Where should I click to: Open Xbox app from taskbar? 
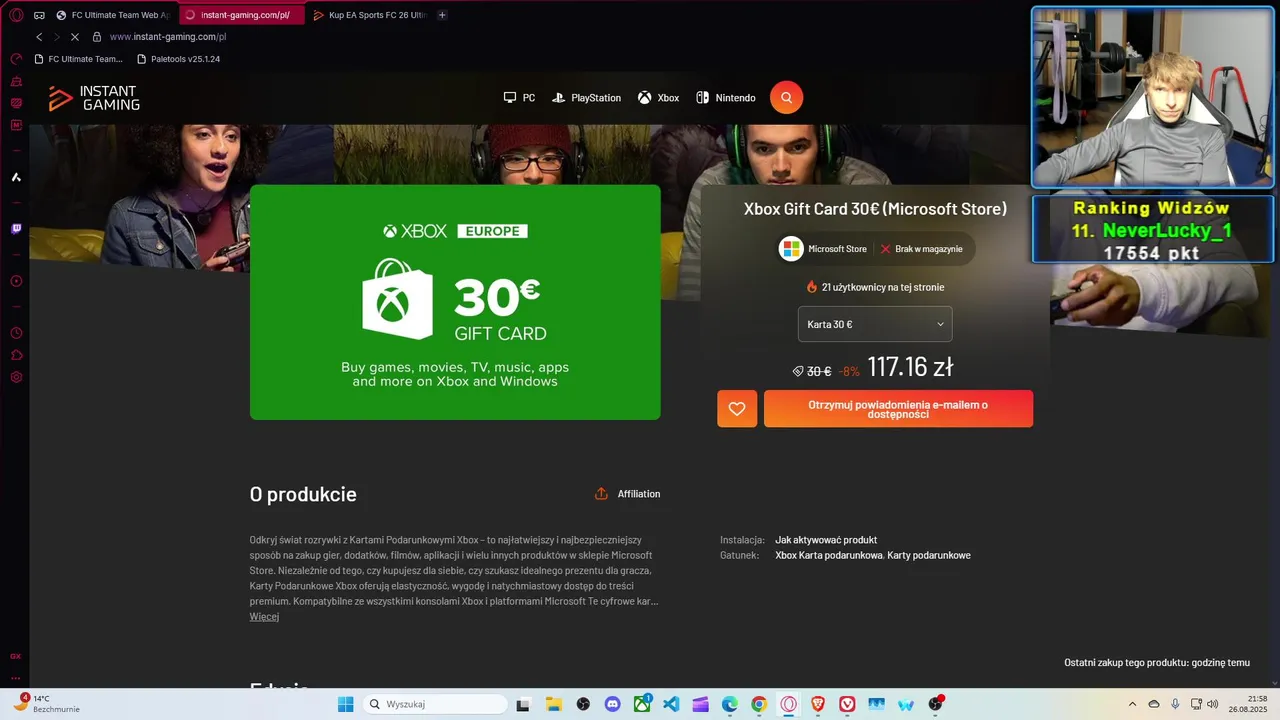point(641,705)
